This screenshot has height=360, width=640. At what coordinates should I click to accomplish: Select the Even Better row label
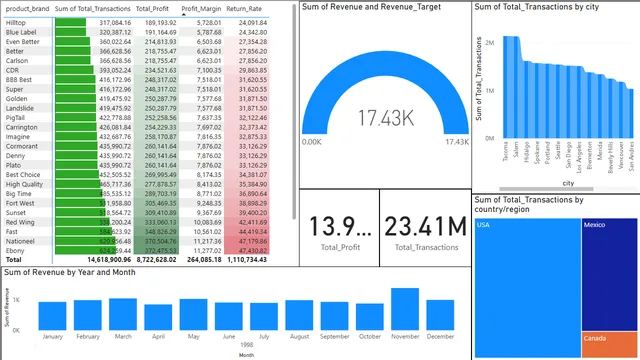coord(22,42)
